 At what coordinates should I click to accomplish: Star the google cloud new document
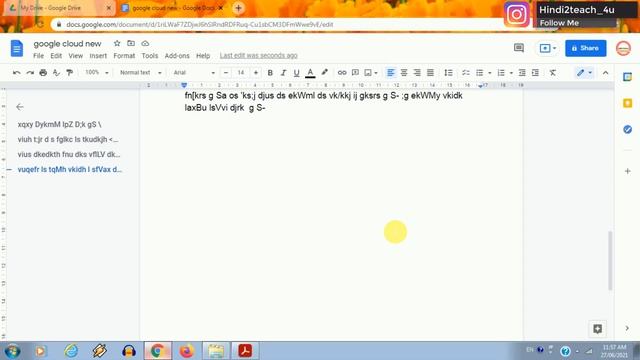pyautogui.click(x=117, y=43)
